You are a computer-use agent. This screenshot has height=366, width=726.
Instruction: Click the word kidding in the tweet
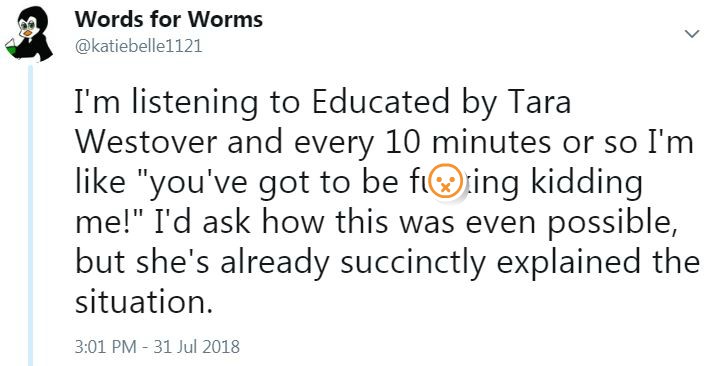point(586,183)
